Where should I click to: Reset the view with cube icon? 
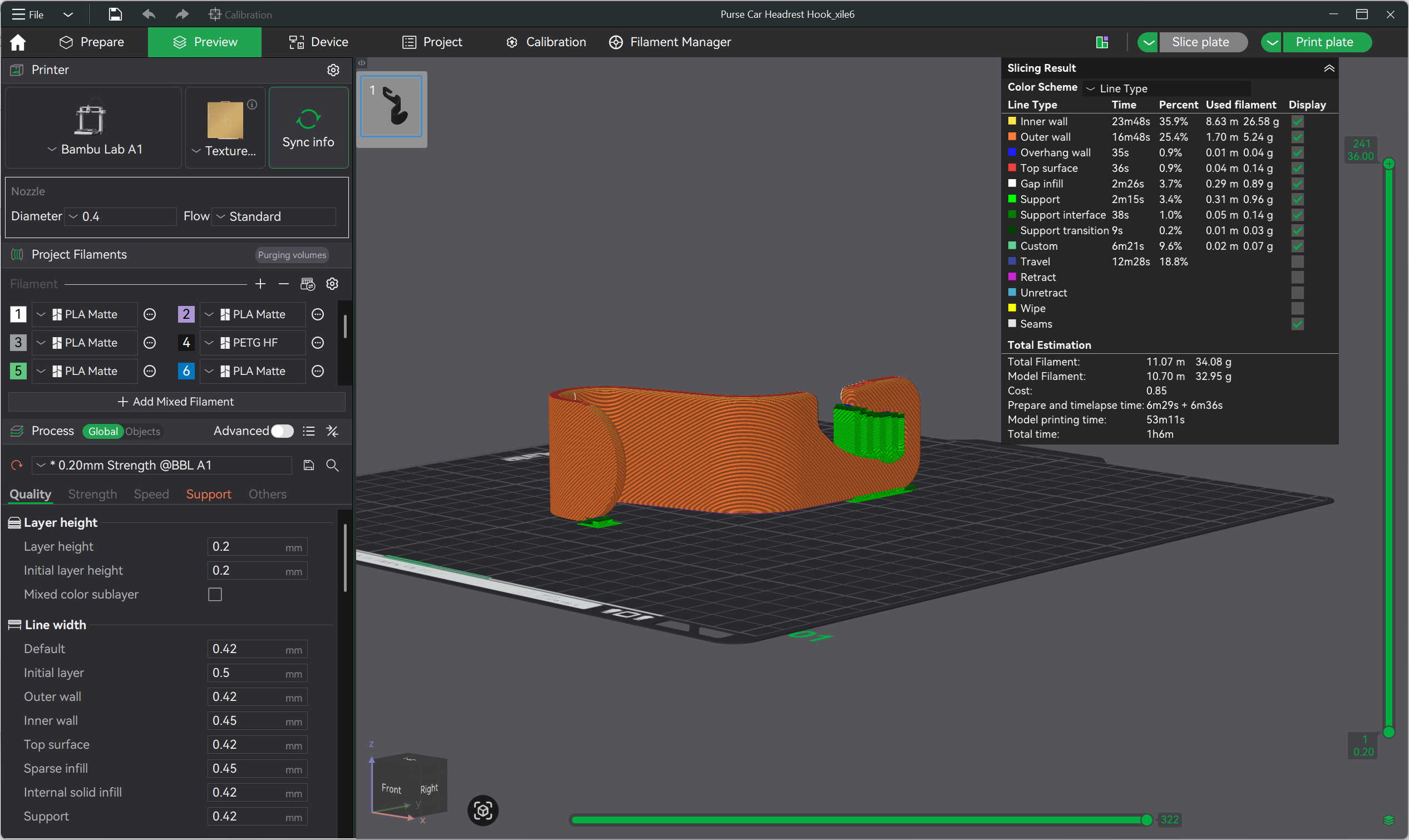pyautogui.click(x=483, y=811)
